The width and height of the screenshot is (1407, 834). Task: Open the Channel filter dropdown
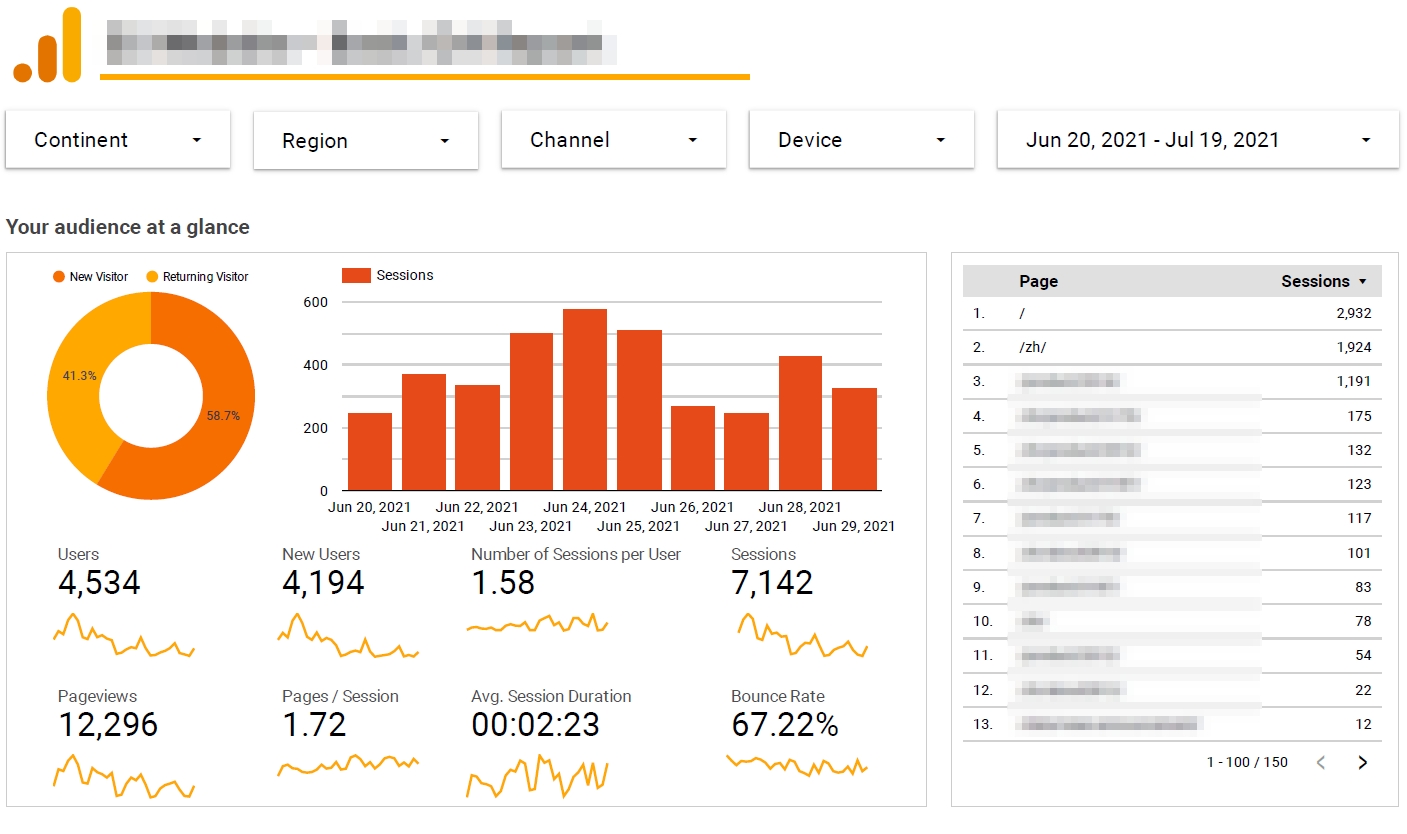pos(613,140)
